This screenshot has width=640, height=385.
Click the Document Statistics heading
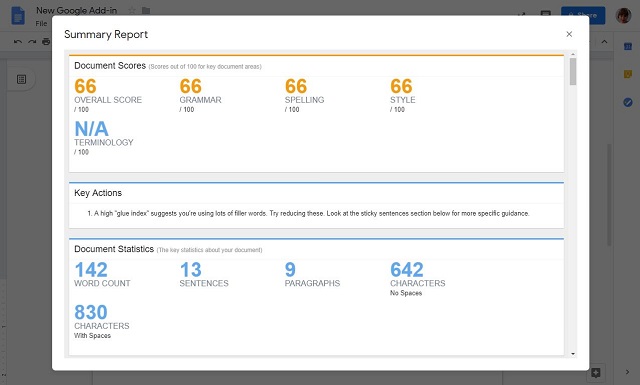point(114,249)
